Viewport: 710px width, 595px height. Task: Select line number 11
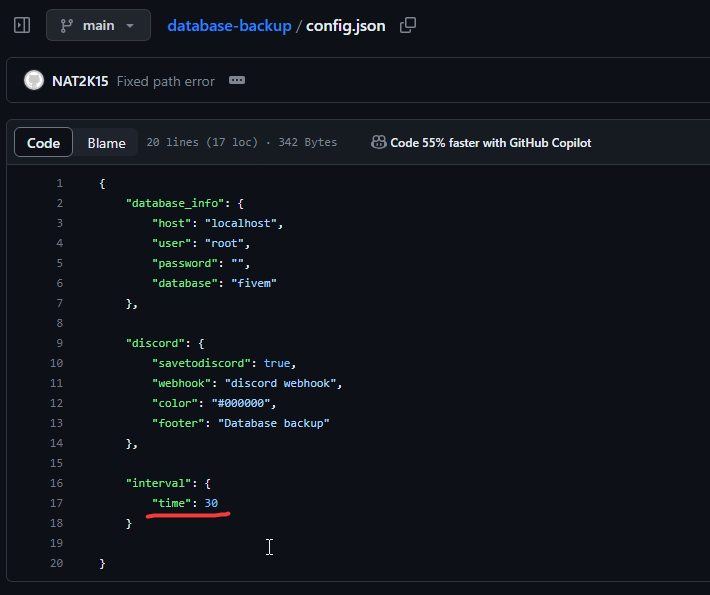coord(57,383)
